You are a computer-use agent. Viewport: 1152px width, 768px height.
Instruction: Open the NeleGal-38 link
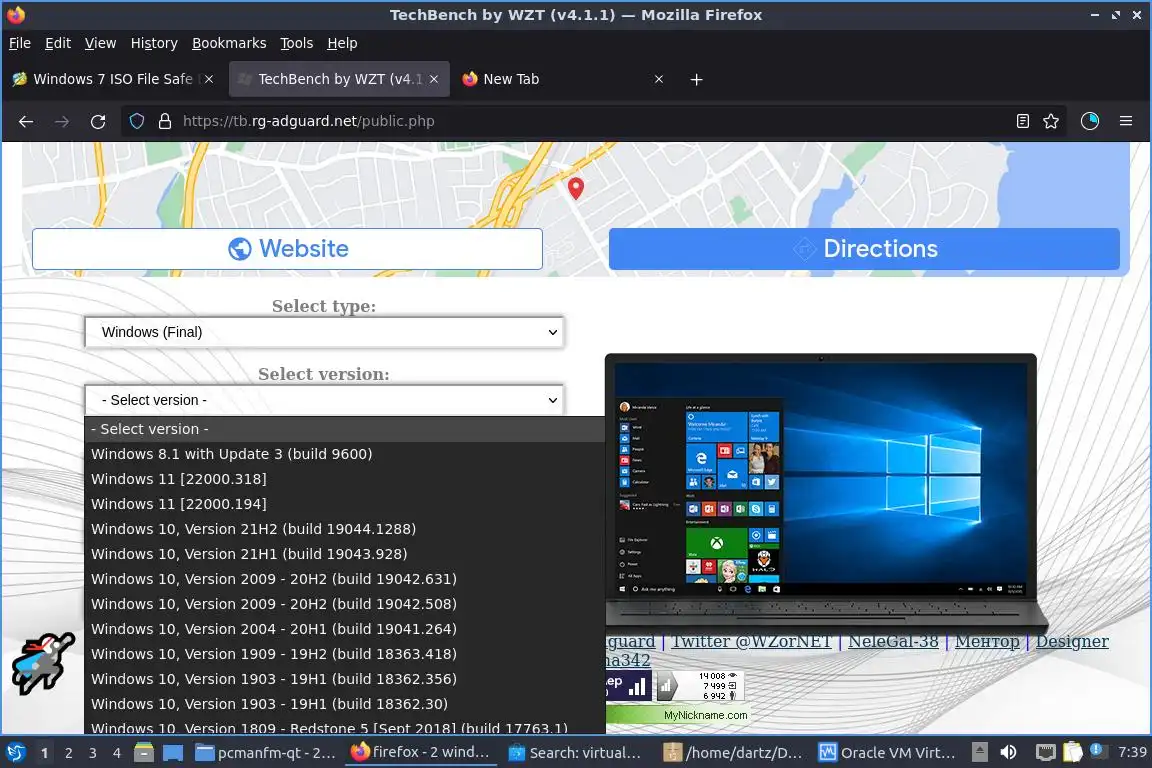[893, 642]
